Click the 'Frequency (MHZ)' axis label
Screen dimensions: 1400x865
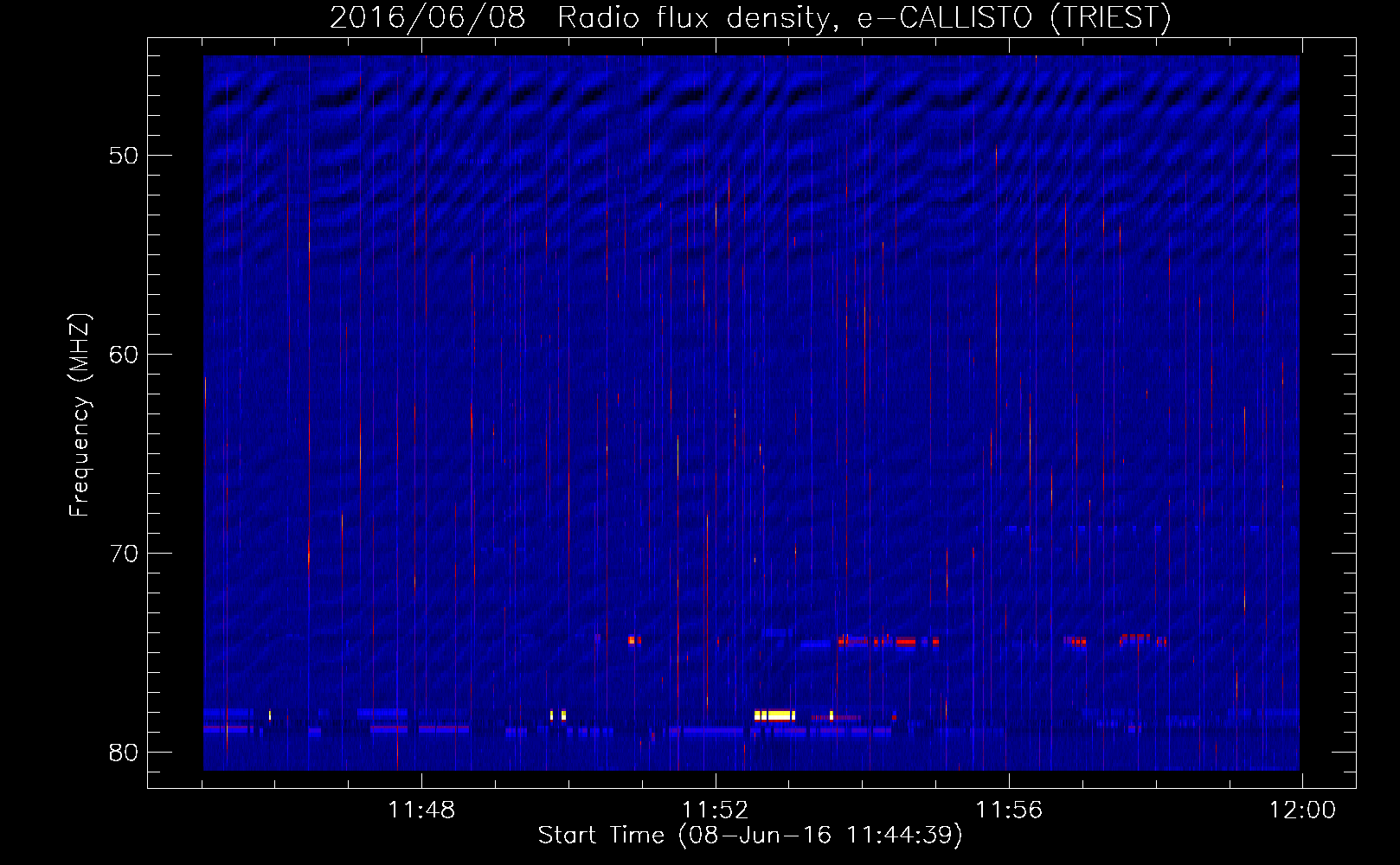point(80,415)
